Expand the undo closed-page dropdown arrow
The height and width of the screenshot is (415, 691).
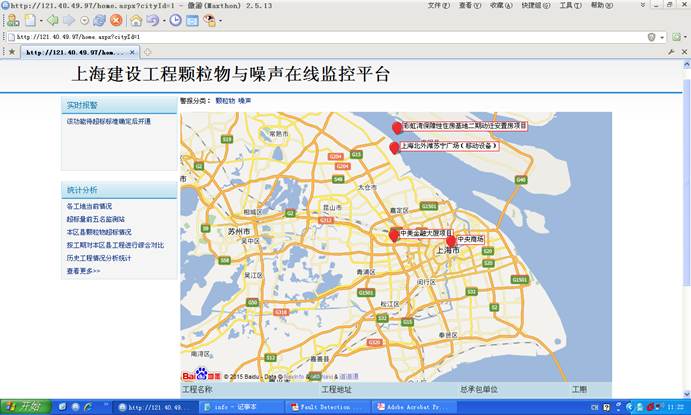tap(163, 20)
